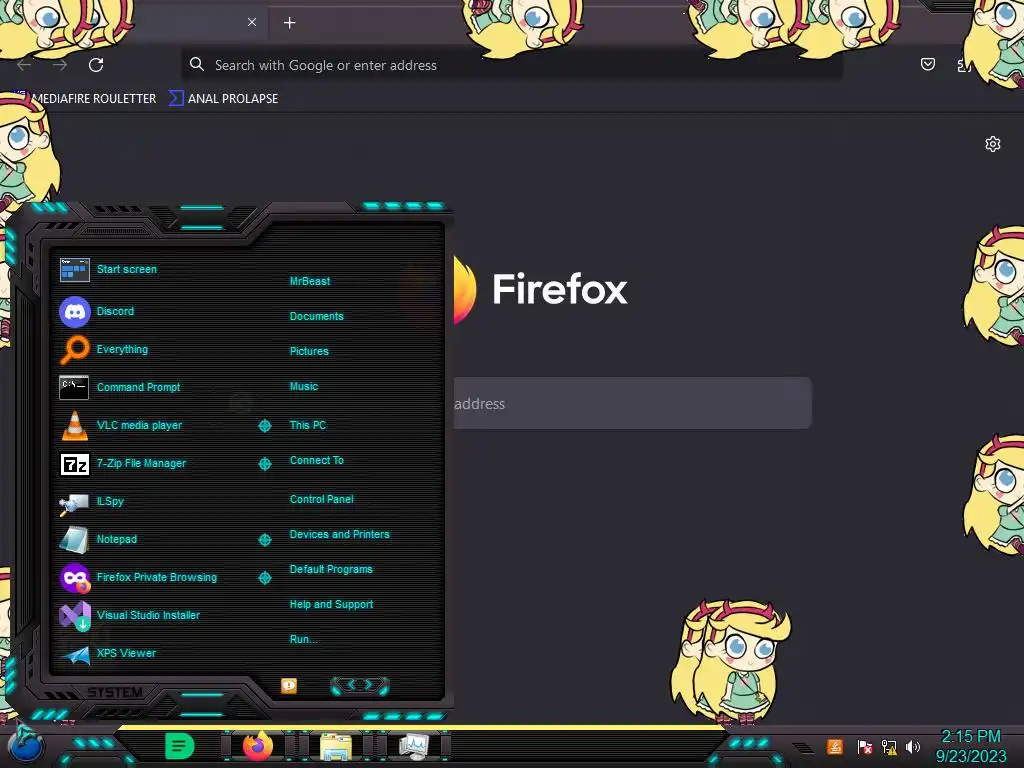The width and height of the screenshot is (1024, 768).
Task: Open ILSpy from start menu
Action: click(91, 502)
